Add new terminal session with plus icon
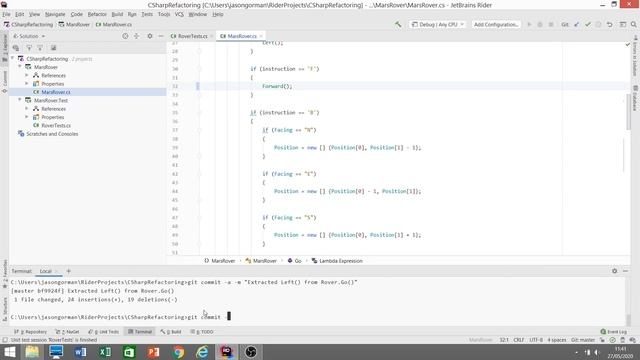Viewport: 640px width, 360px height. pyautogui.click(x=69, y=271)
